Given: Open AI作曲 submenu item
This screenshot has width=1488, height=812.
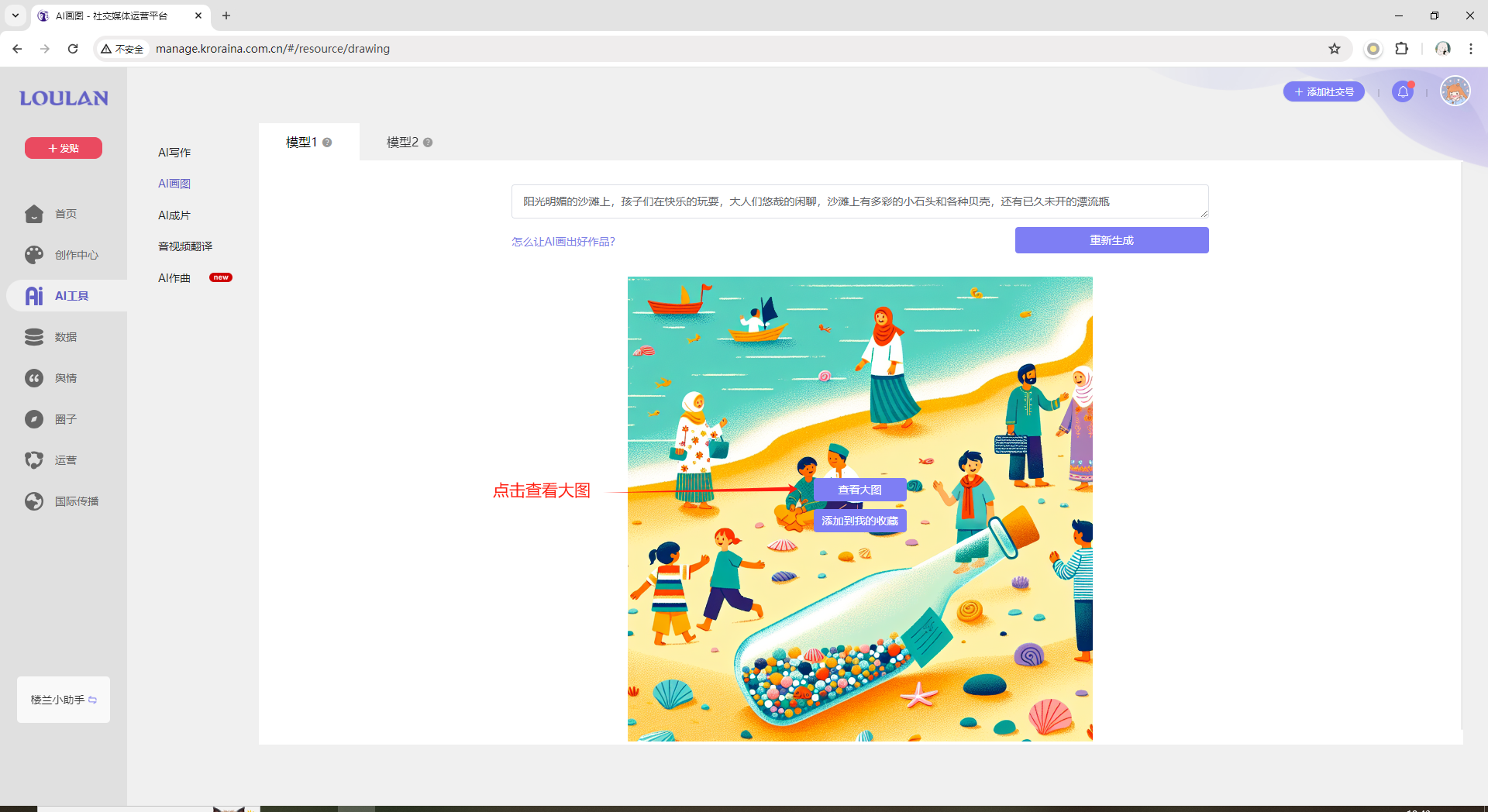Looking at the screenshot, I should tap(174, 278).
